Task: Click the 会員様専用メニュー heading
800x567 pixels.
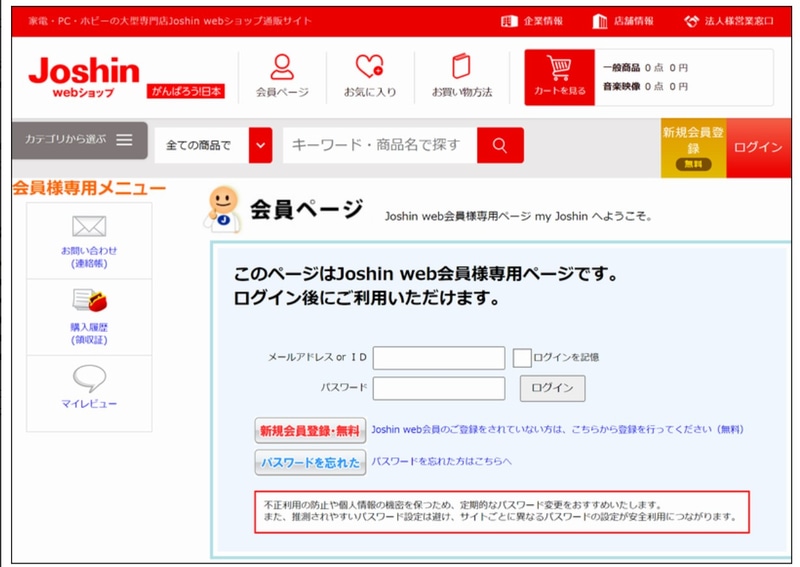Action: [89, 188]
